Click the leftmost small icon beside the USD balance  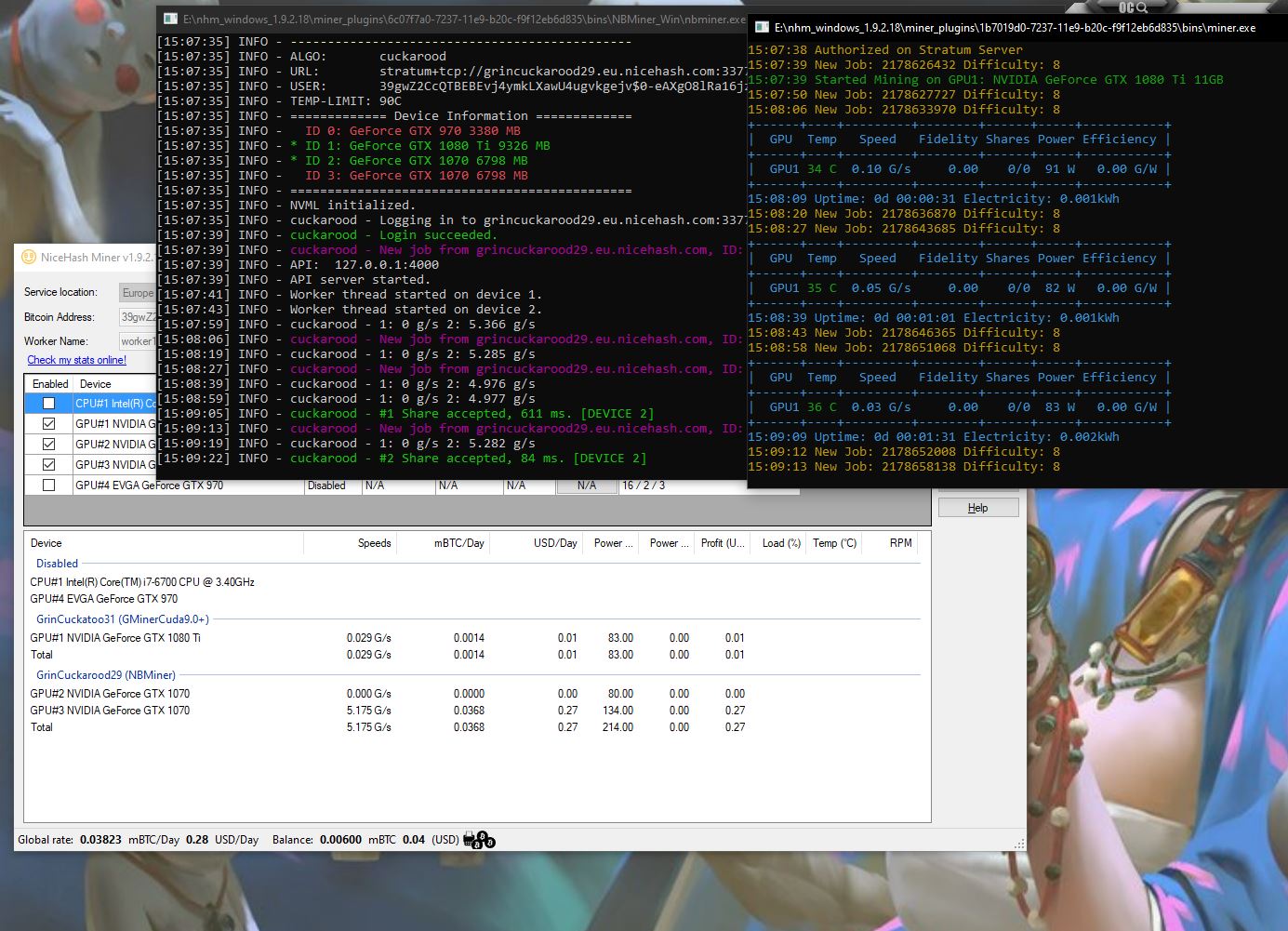pos(469,838)
